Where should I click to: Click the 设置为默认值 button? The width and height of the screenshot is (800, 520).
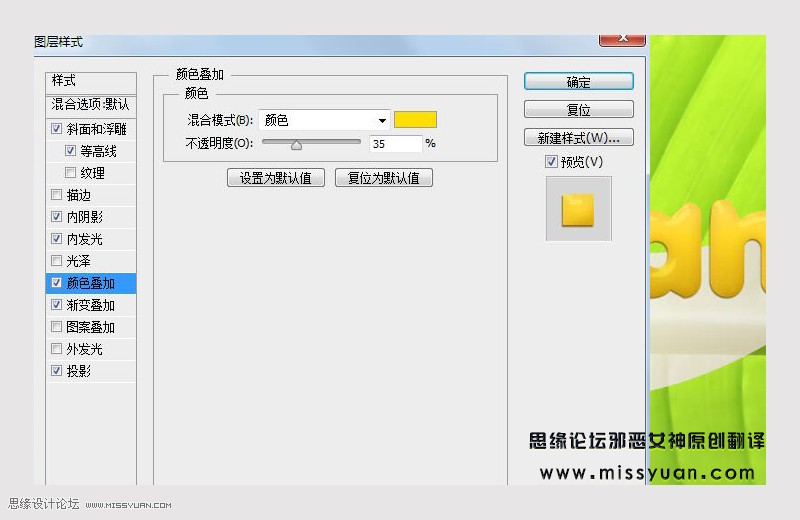[x=276, y=178]
